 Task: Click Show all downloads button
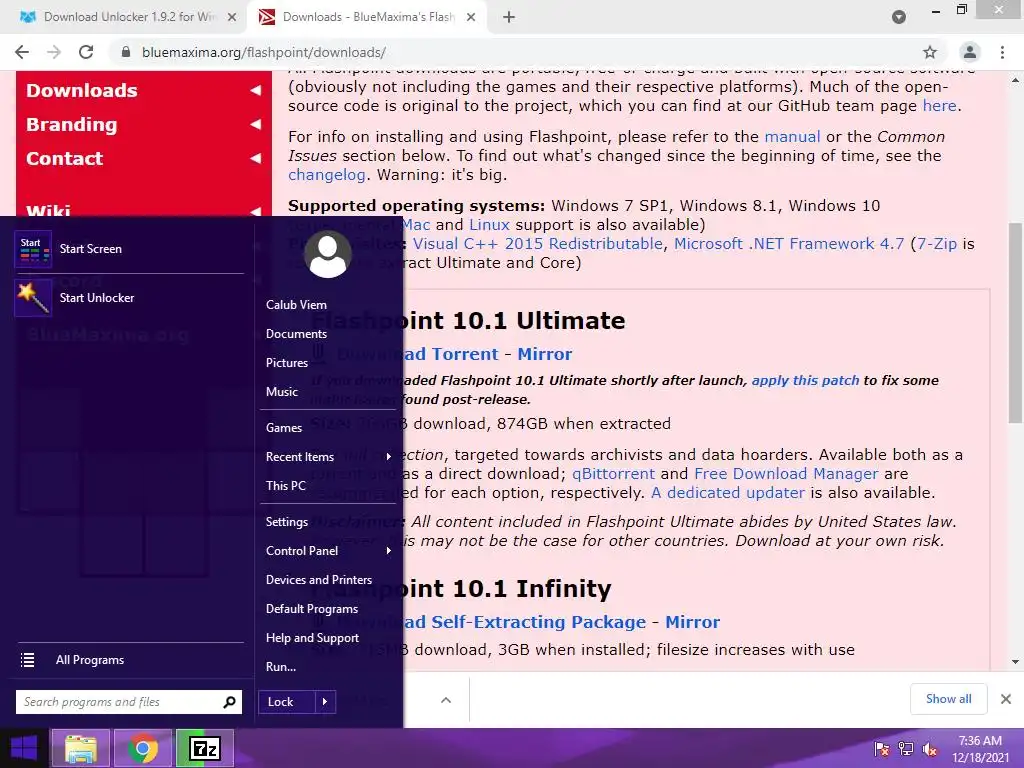pos(948,699)
